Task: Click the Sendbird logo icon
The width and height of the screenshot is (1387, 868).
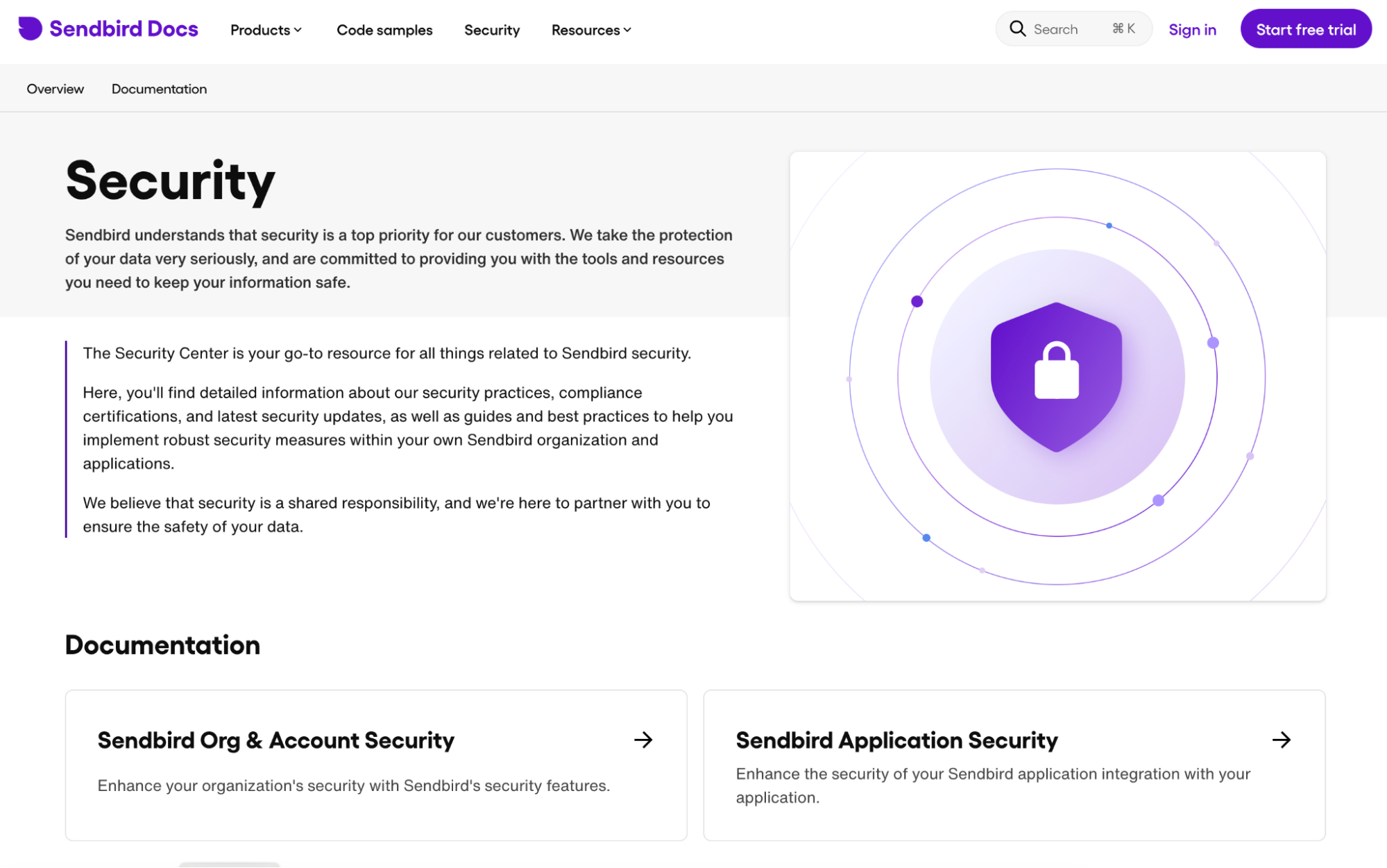Action: click(x=30, y=28)
